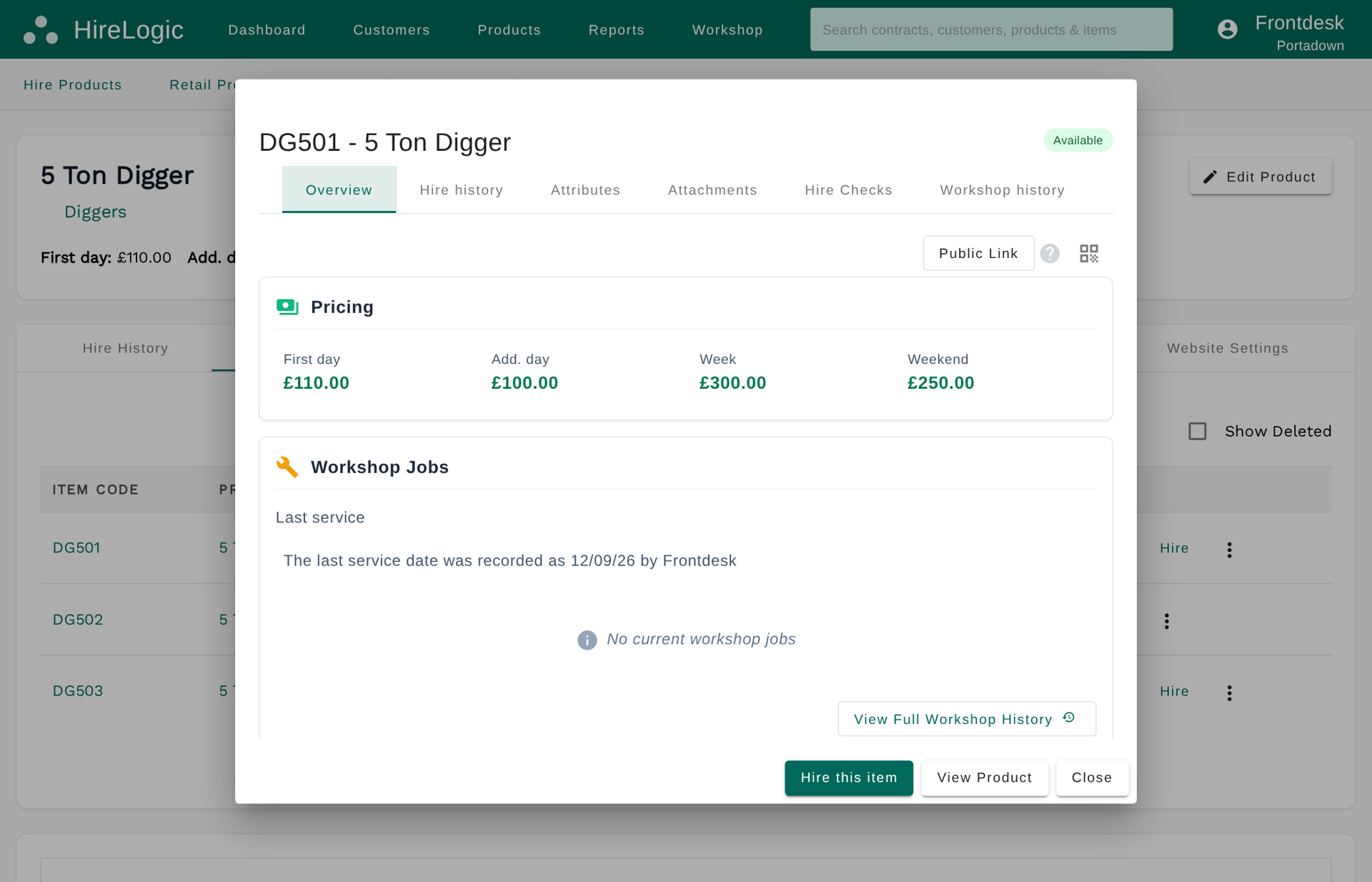Click the Edit Product pencil icon
This screenshot has width=1372, height=882.
pyautogui.click(x=1210, y=177)
